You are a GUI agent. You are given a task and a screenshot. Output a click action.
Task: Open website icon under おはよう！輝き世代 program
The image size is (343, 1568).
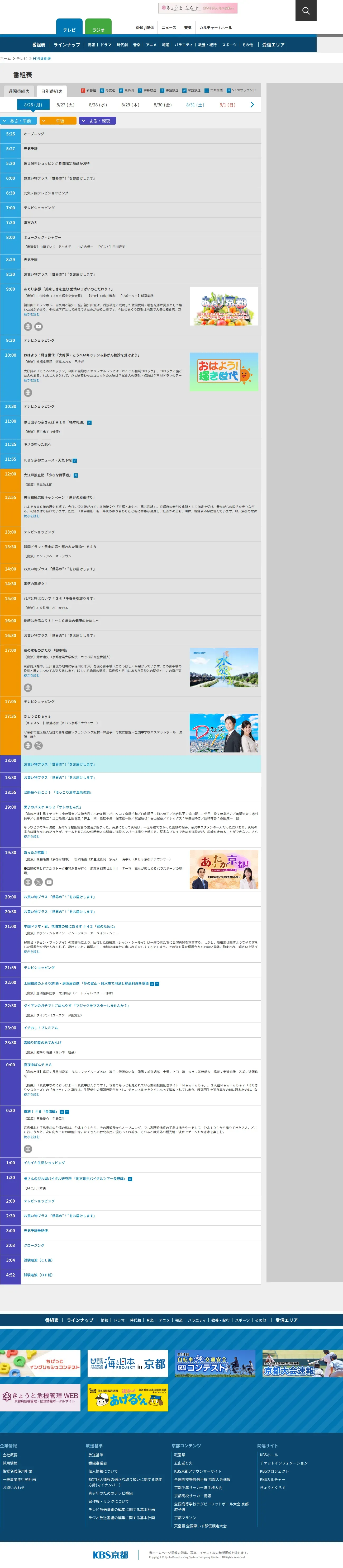pos(28,393)
